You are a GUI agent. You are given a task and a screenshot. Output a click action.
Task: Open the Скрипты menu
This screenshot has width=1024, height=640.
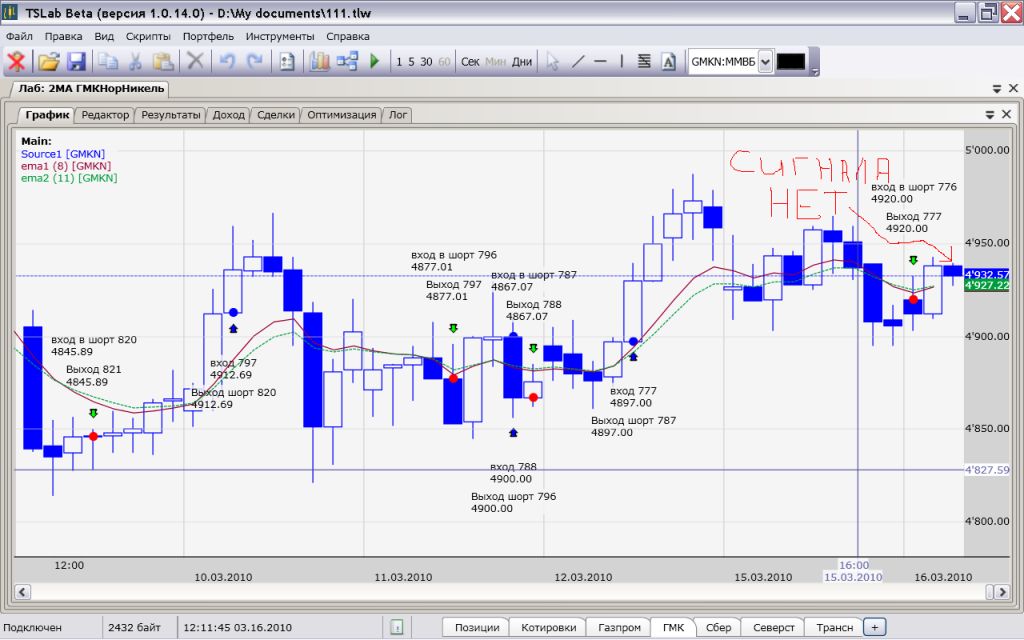pos(148,37)
